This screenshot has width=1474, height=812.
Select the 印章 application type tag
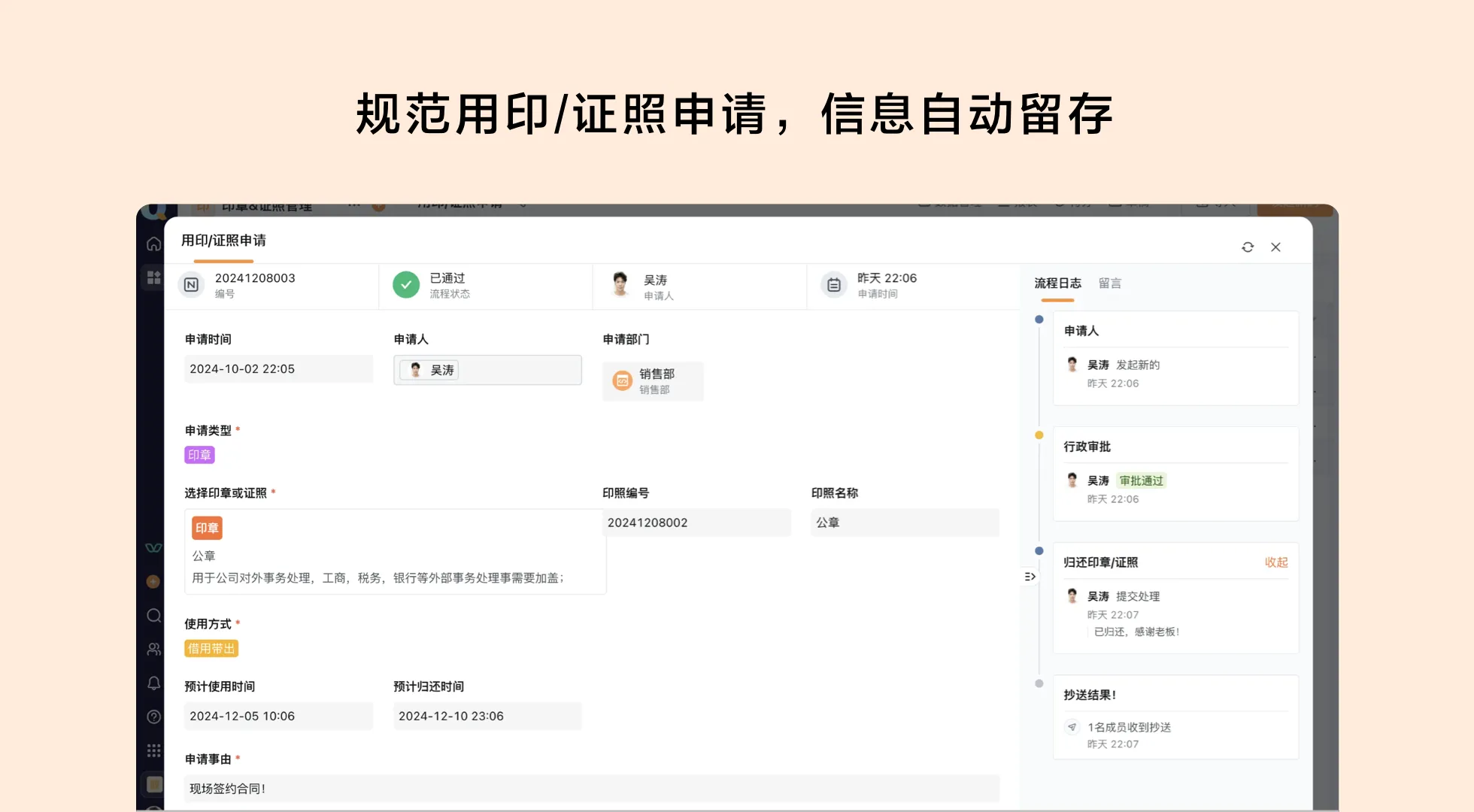[199, 454]
